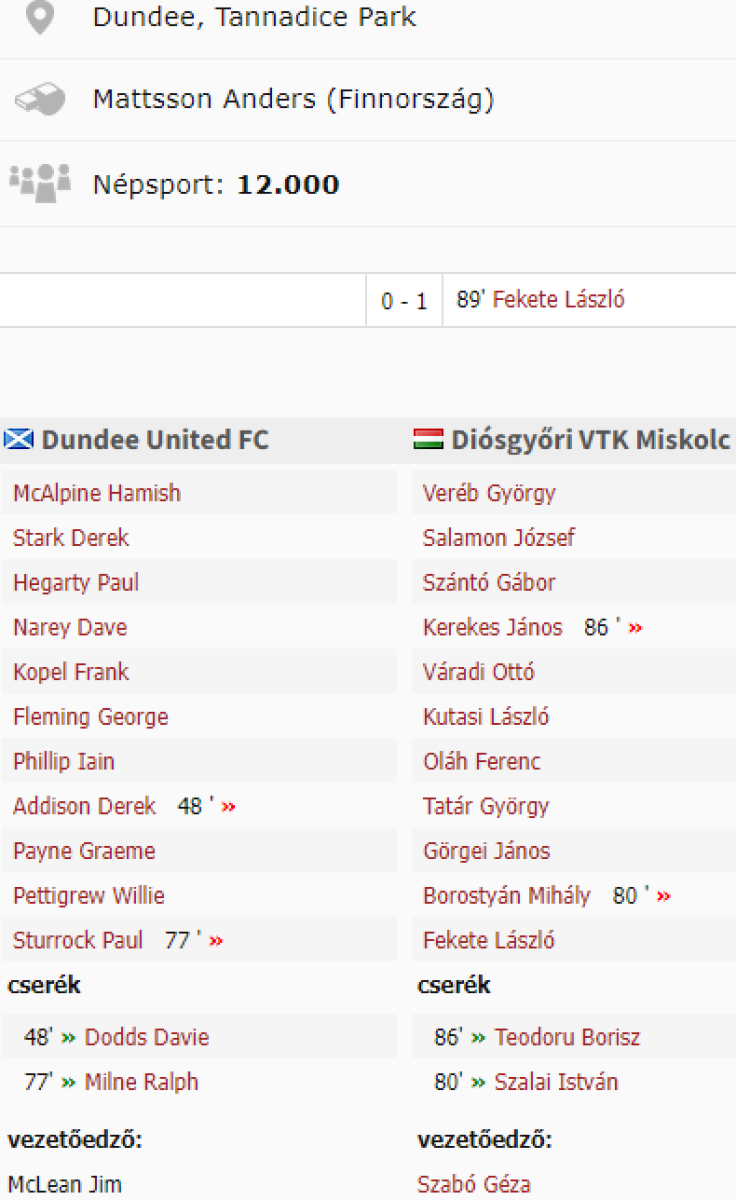Click Dundee United FC team heading
The image size is (736, 1200).
pos(155,440)
